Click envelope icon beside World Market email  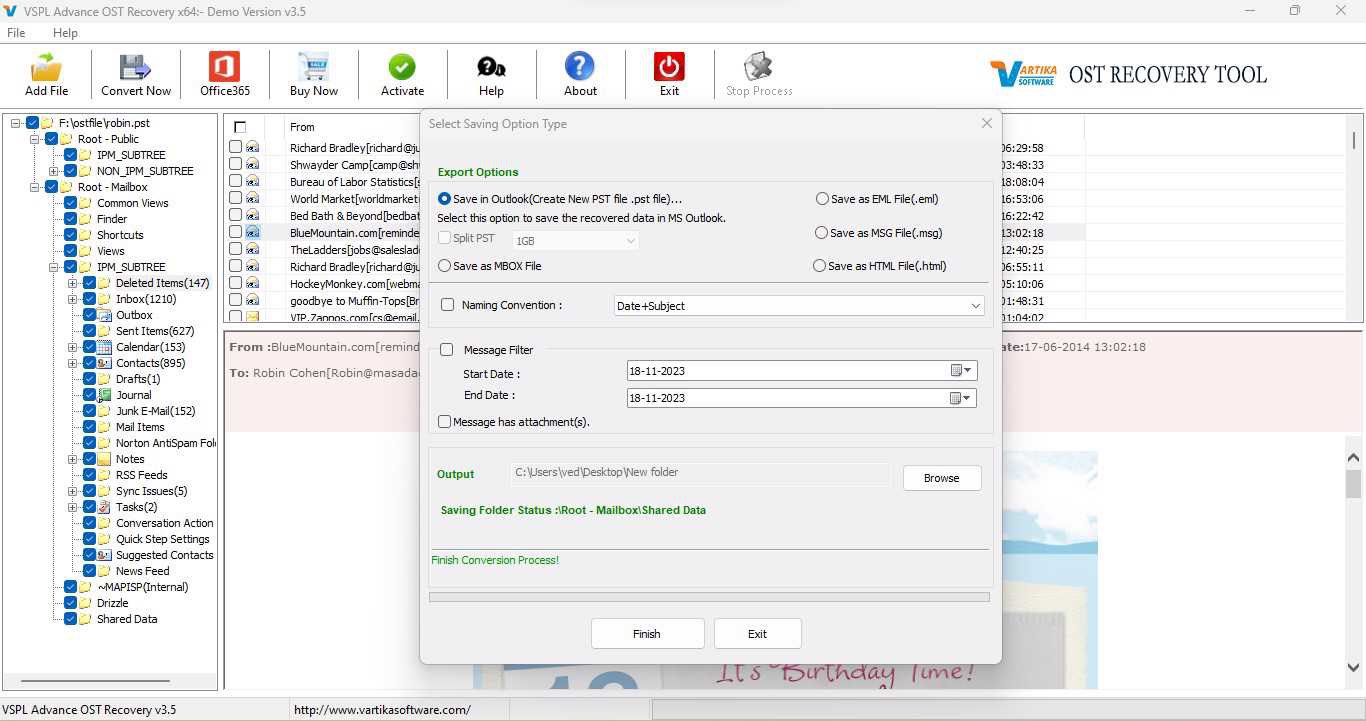(252, 198)
